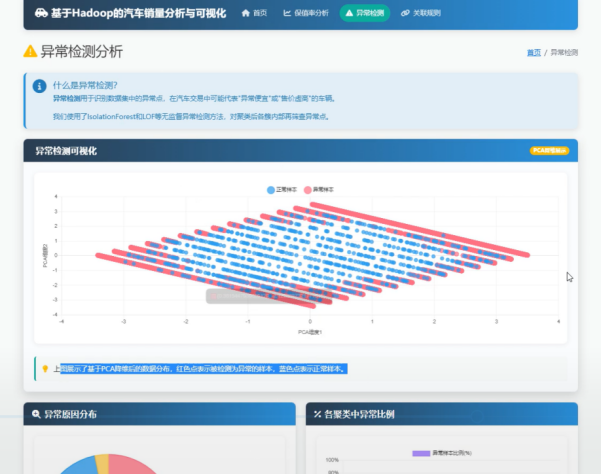Viewport: 601px width, 474px height.
Task: Toggle the red 异常样本 legend item
Action: coord(319,190)
